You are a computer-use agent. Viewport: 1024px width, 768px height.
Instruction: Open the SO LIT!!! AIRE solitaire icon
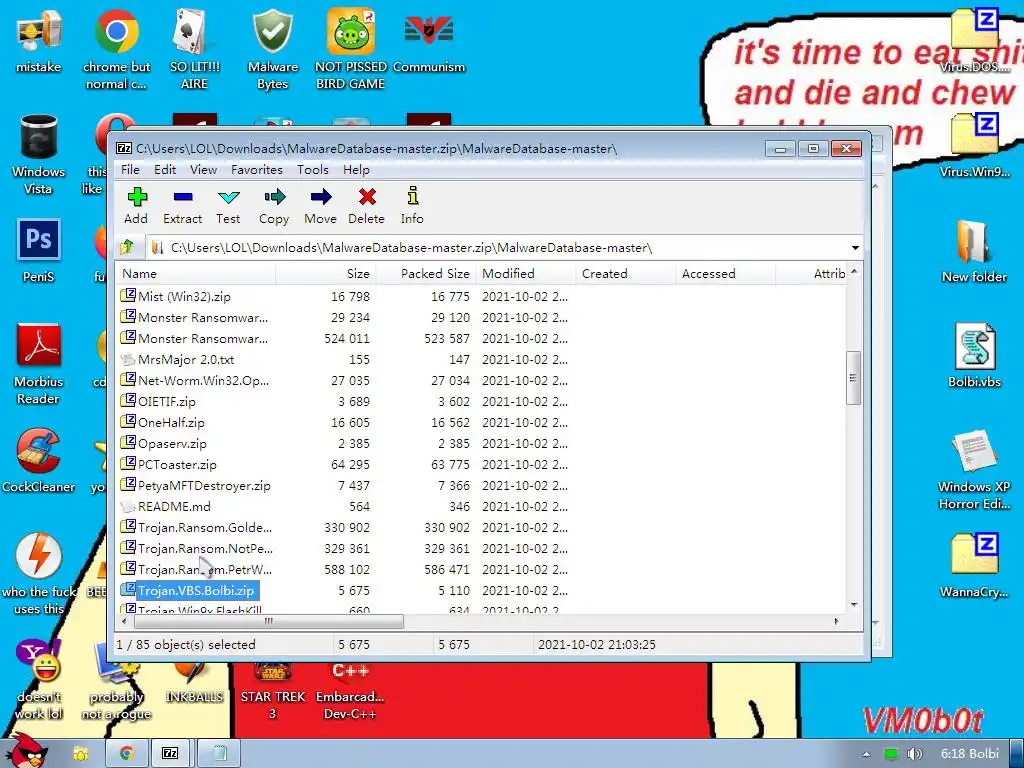[x=195, y=49]
